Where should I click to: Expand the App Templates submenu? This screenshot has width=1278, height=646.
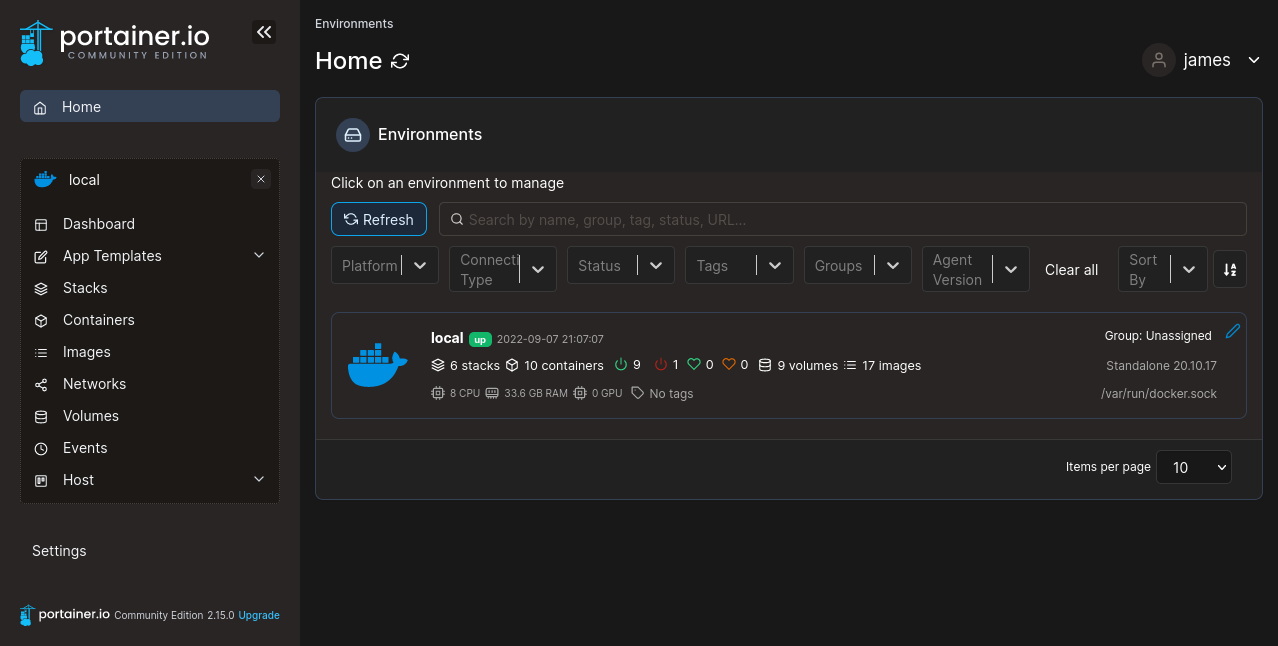259,256
